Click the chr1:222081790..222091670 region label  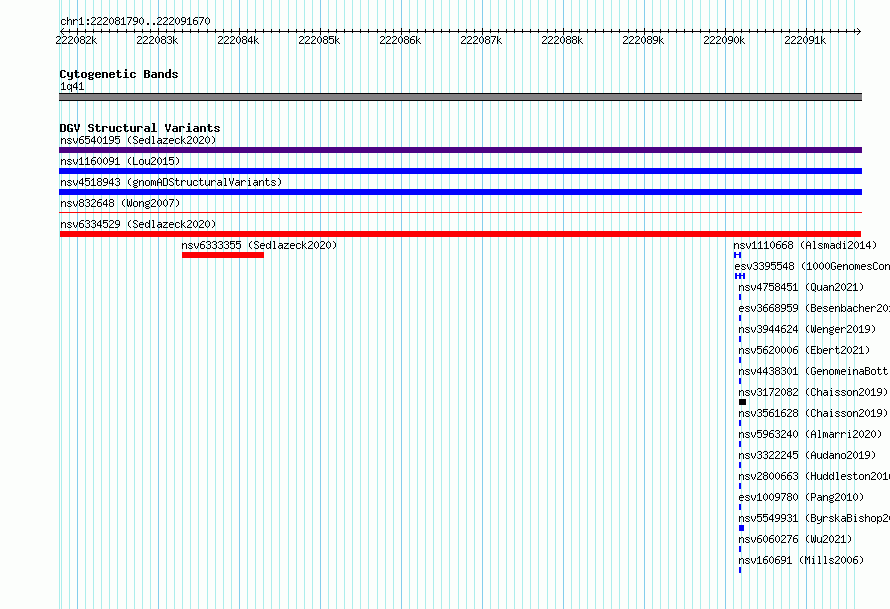(x=135, y=21)
